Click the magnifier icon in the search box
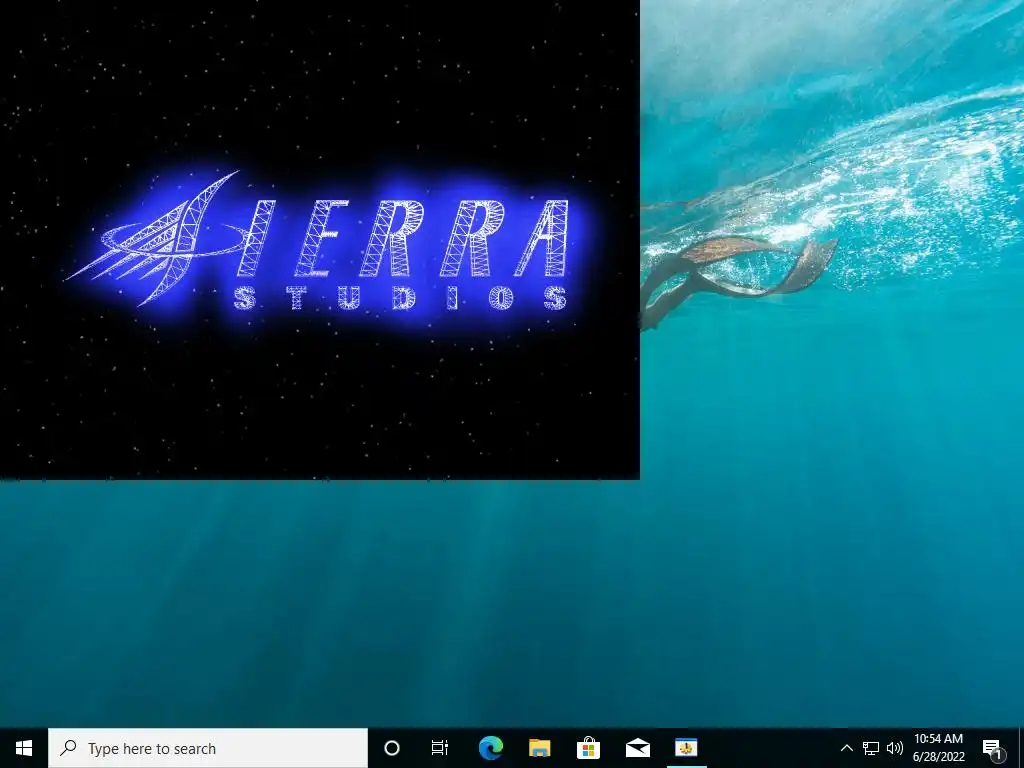The image size is (1024, 768). [x=69, y=748]
